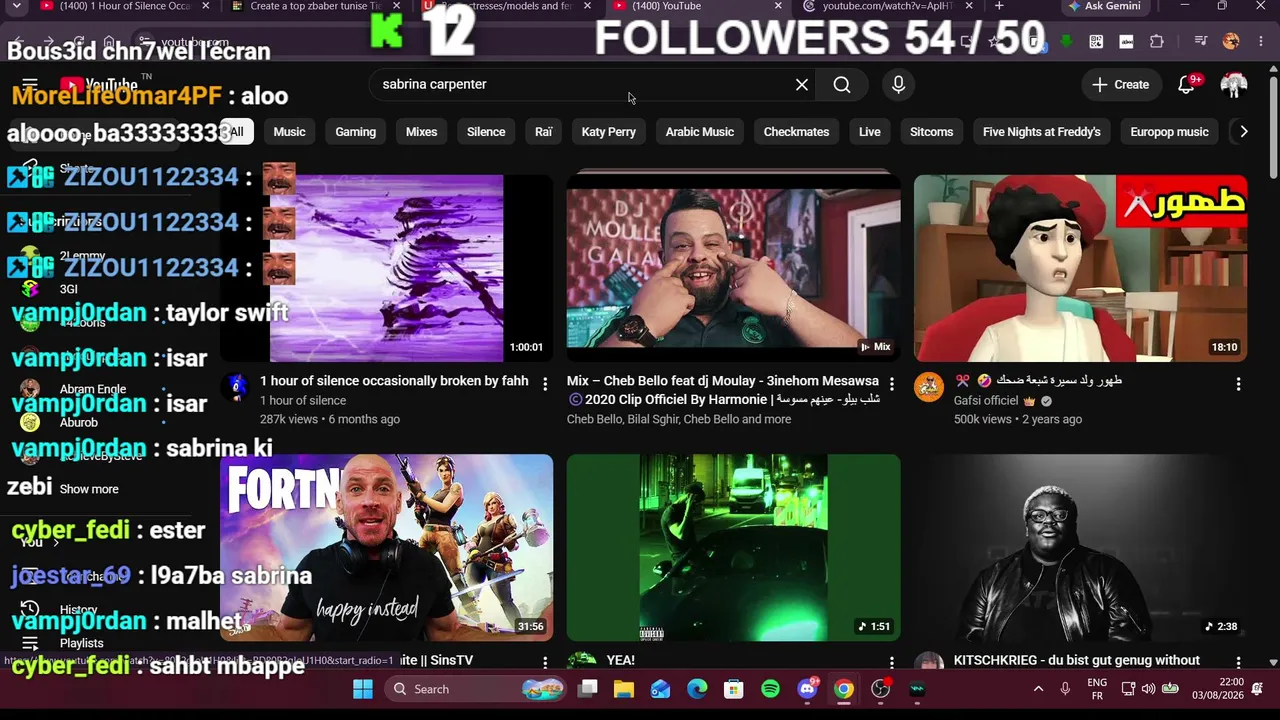Image resolution: width=1280 pixels, height=720 pixels.
Task: Open a new browser tab
Action: pos(999,6)
